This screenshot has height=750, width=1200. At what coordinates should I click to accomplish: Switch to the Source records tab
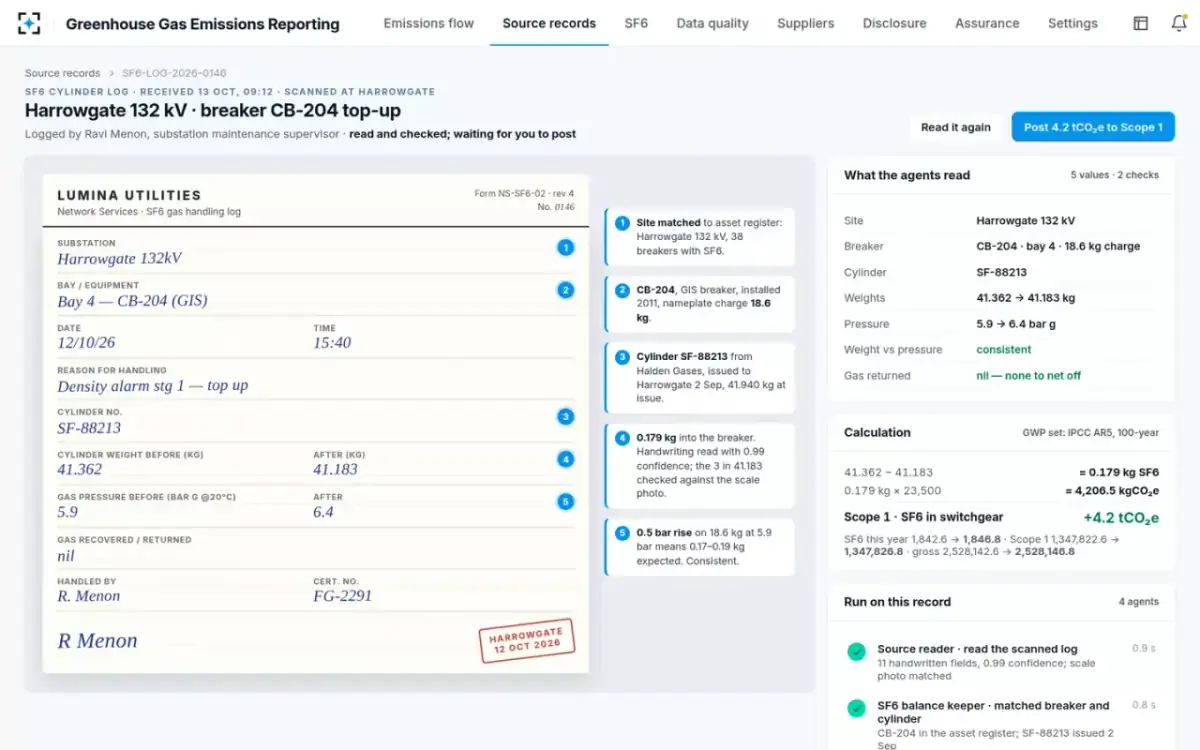point(549,23)
